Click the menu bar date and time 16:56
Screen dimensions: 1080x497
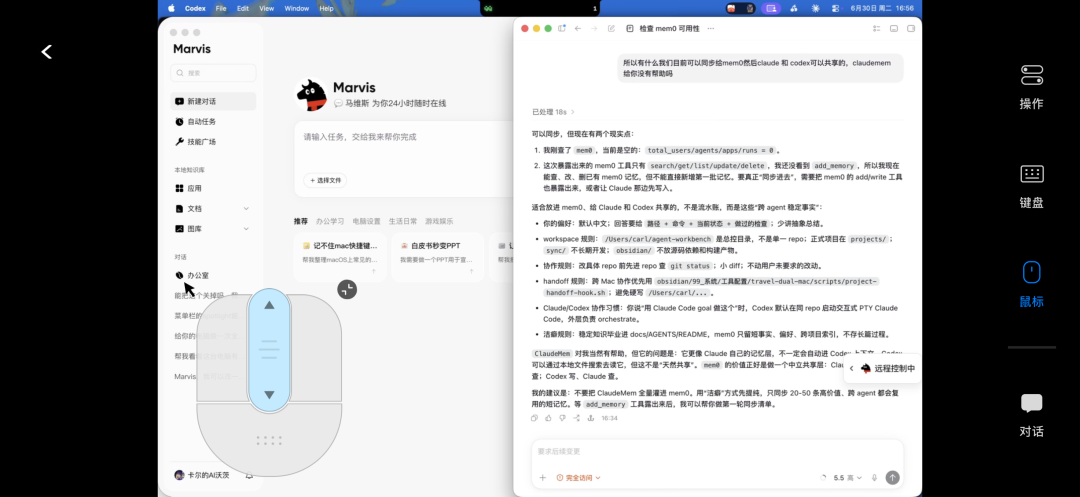(882, 8)
